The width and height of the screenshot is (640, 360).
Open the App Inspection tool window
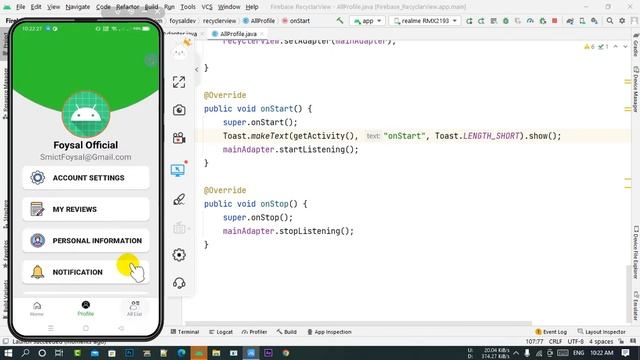point(329,332)
